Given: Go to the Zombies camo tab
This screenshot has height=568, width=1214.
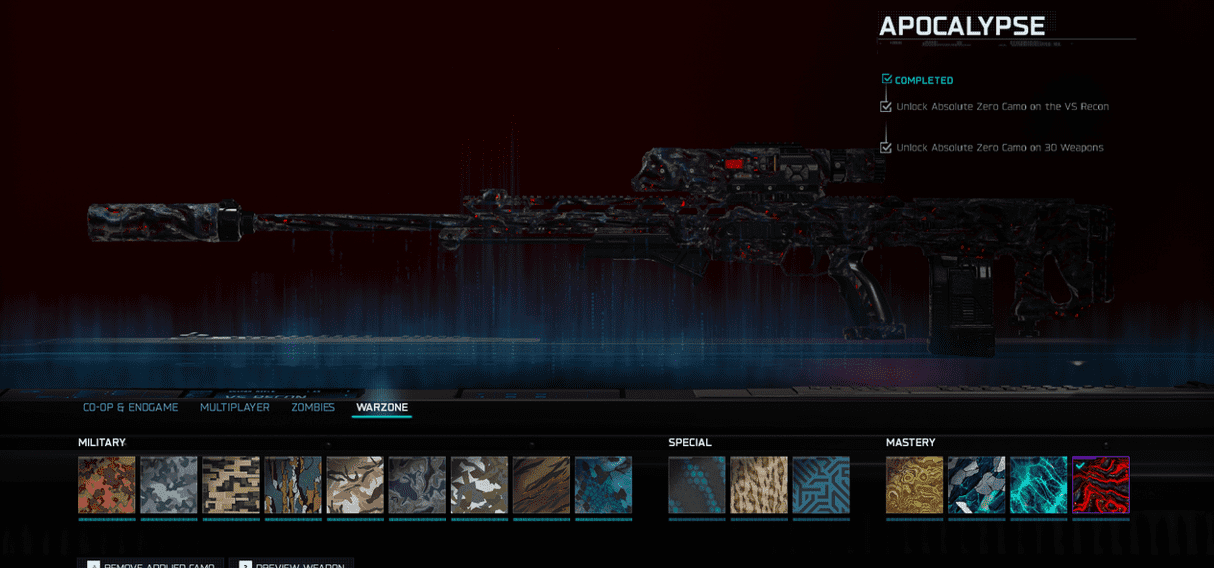Looking at the screenshot, I should pos(313,408).
